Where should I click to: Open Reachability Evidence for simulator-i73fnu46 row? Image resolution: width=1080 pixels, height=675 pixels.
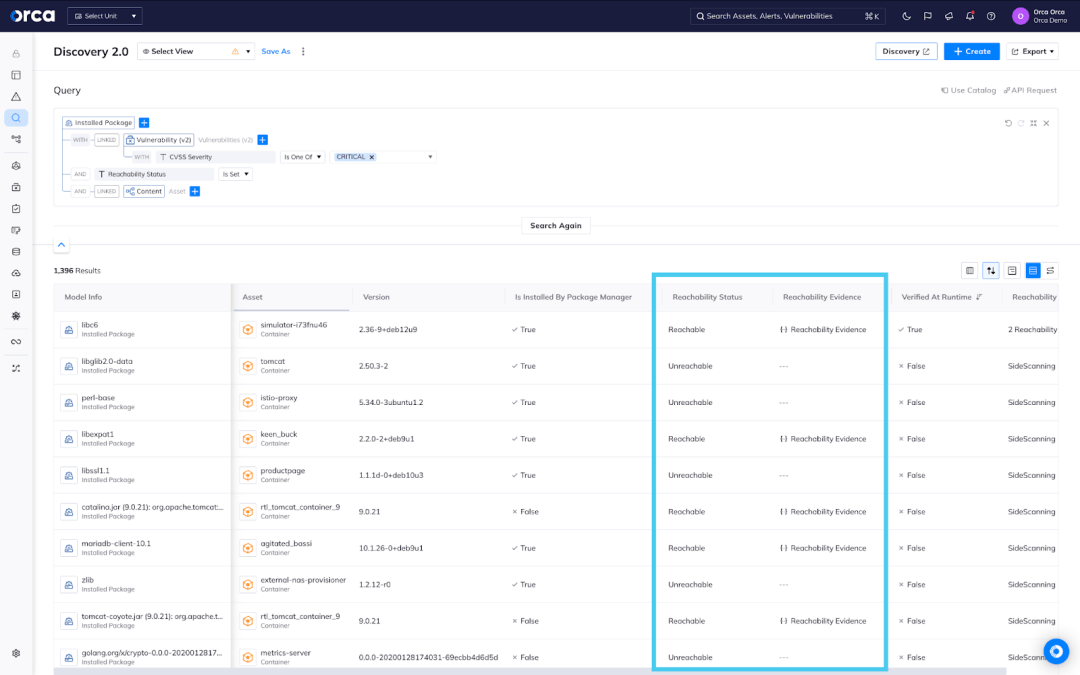pos(823,329)
